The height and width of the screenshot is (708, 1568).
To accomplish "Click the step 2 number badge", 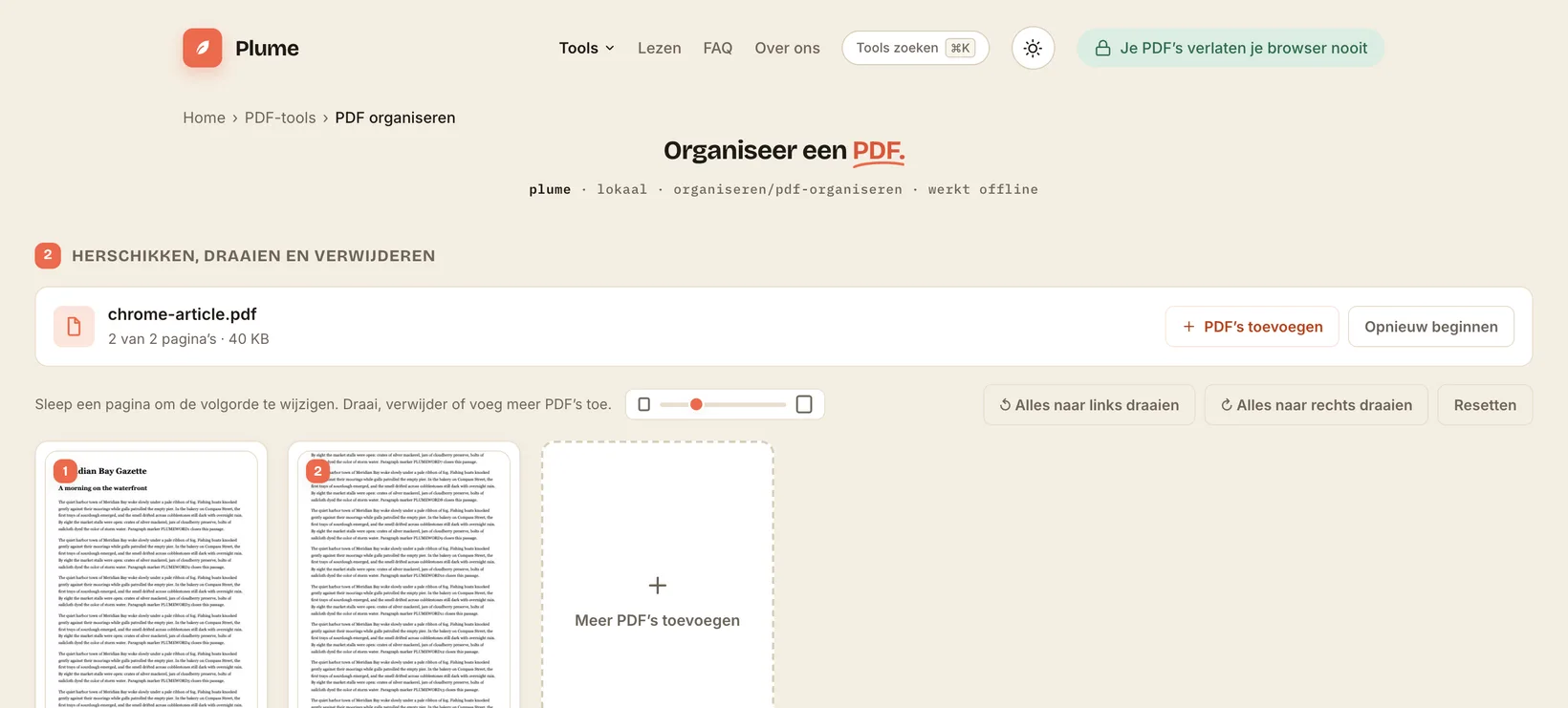I will pyautogui.click(x=48, y=255).
